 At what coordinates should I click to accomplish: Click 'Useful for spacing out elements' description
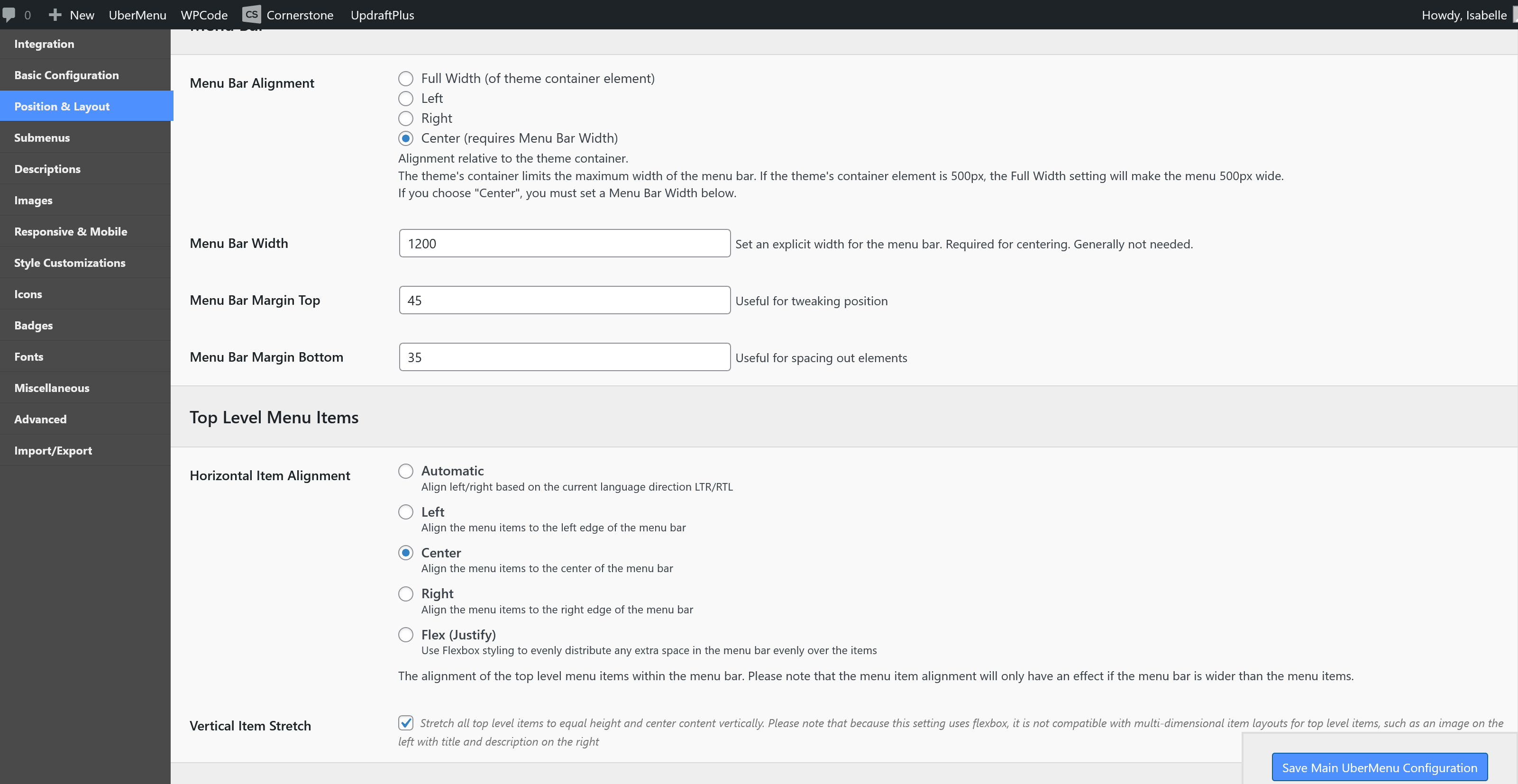pyautogui.click(x=822, y=357)
